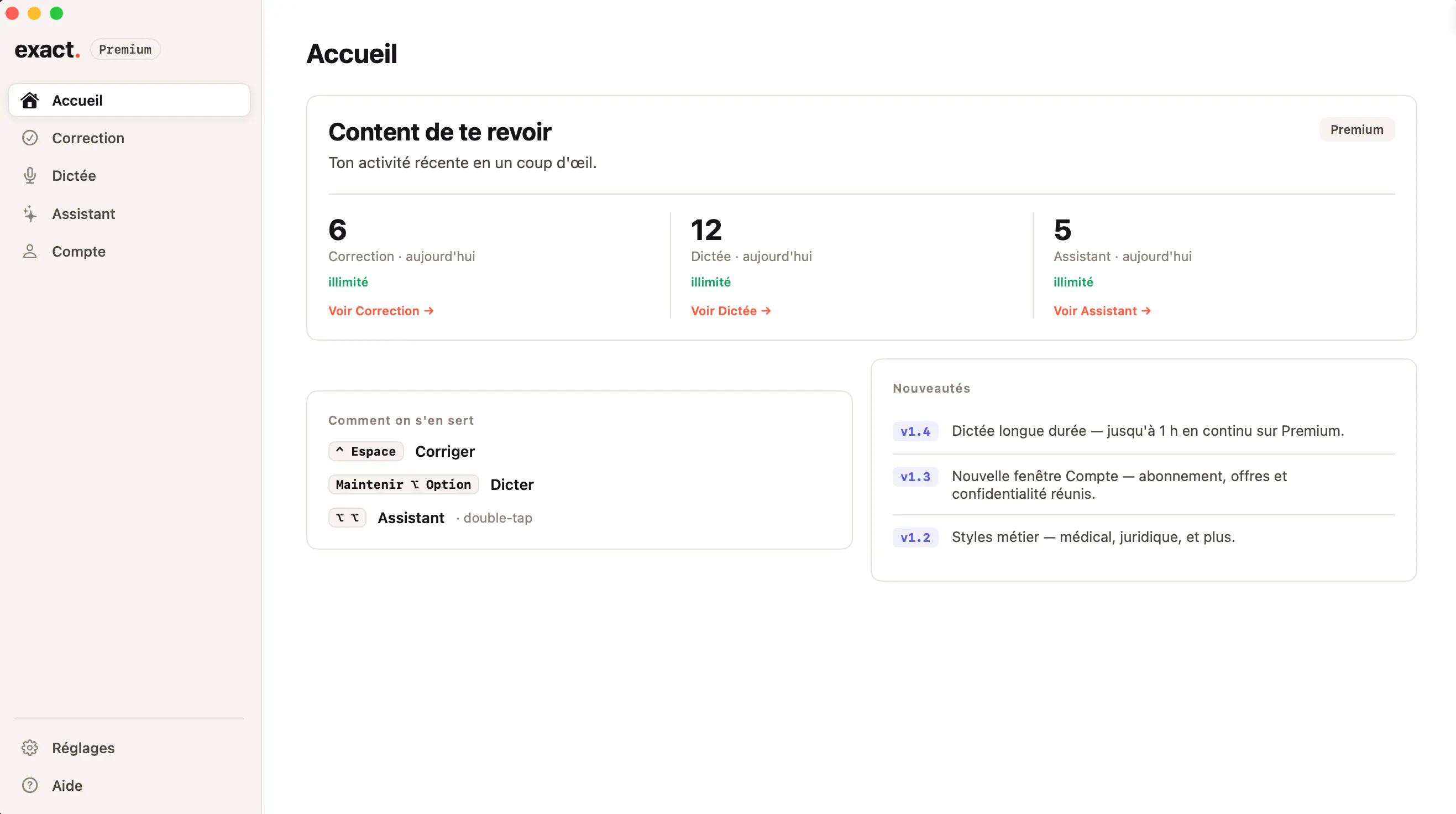This screenshot has height=814, width=1456.
Task: Click the house icon beside Accueil
Action: 29,101
